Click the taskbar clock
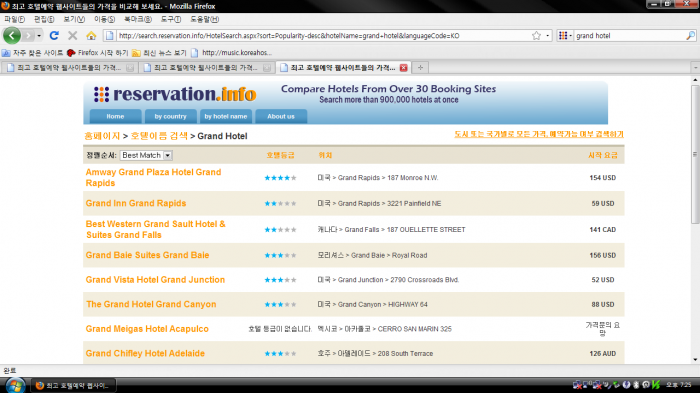This screenshot has height=393, width=700. click(x=679, y=385)
